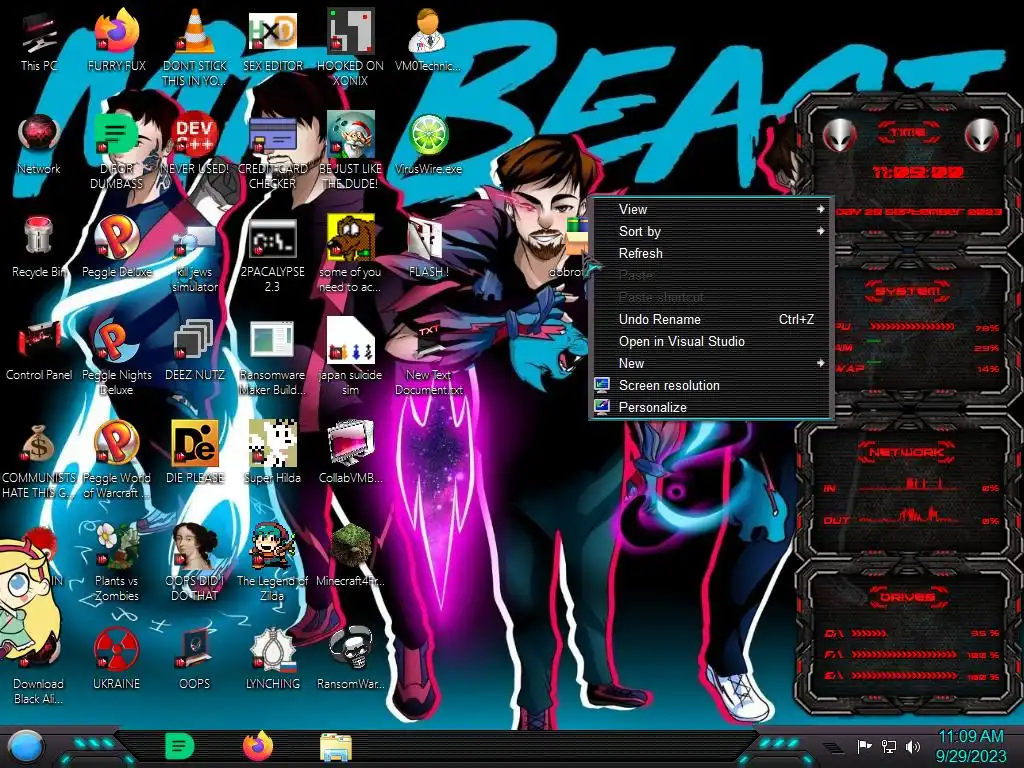Select the OOPS DID I DO THAT portrait icon

pos(195,563)
